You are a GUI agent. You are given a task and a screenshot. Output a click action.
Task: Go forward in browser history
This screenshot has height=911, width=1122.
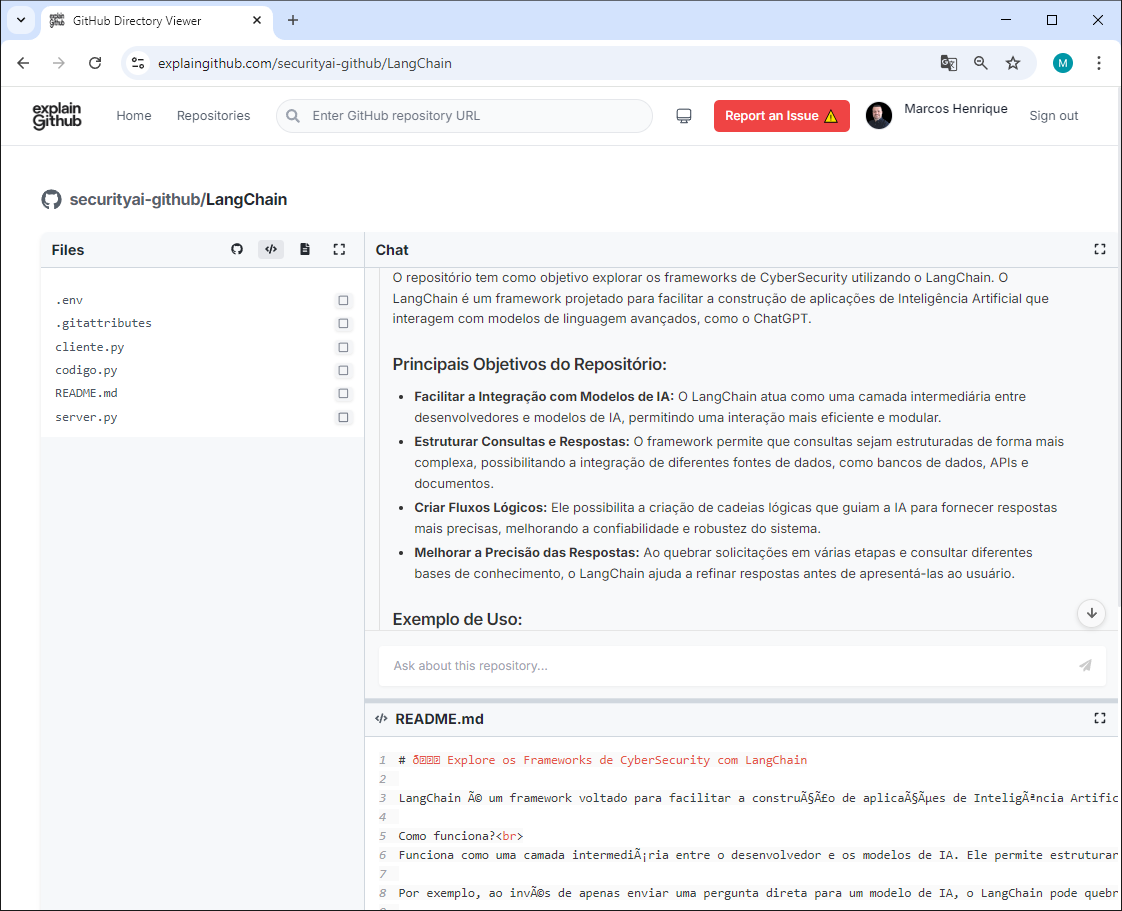click(59, 63)
